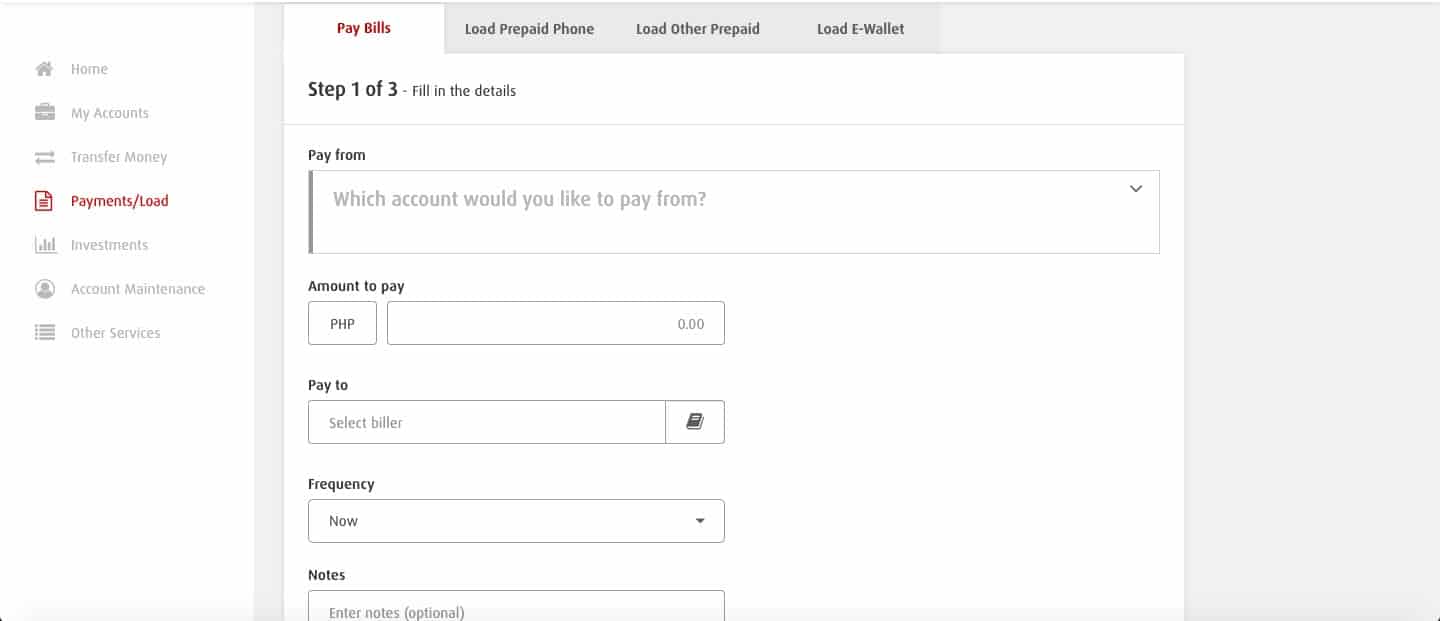
Task: Click the optional Notes text field
Action: click(x=516, y=608)
